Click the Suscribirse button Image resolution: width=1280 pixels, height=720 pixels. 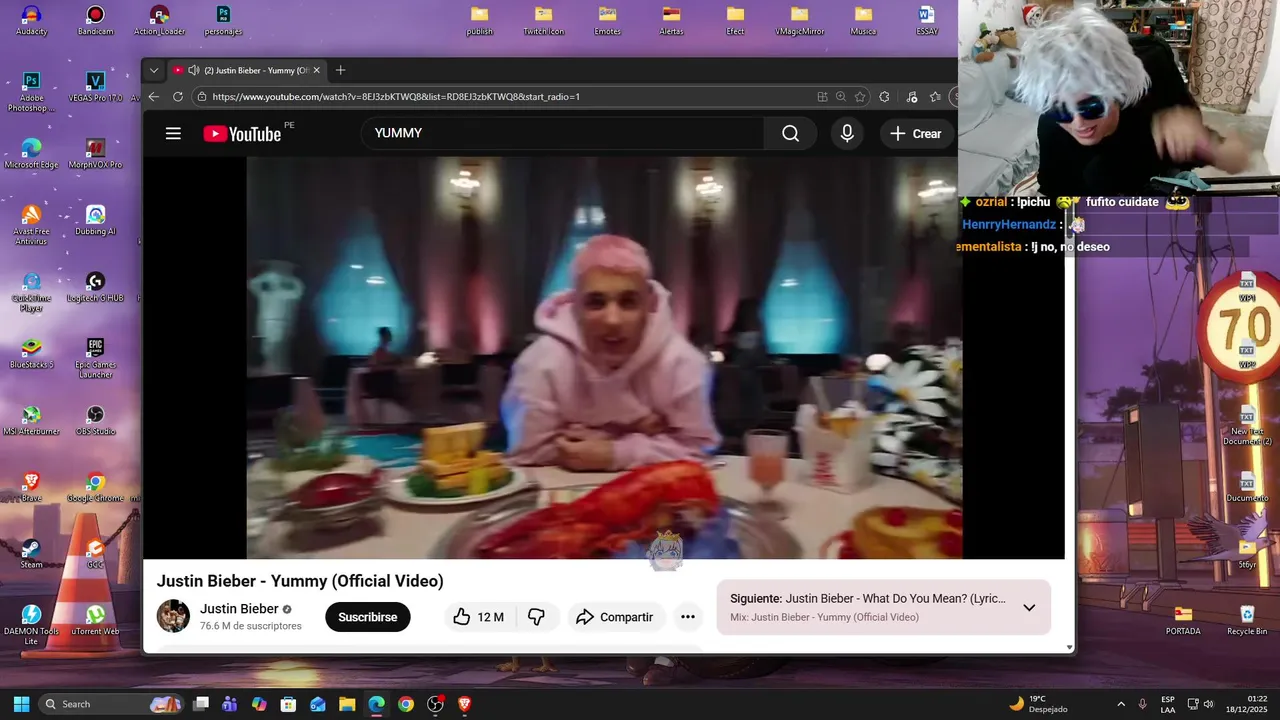pyautogui.click(x=368, y=617)
